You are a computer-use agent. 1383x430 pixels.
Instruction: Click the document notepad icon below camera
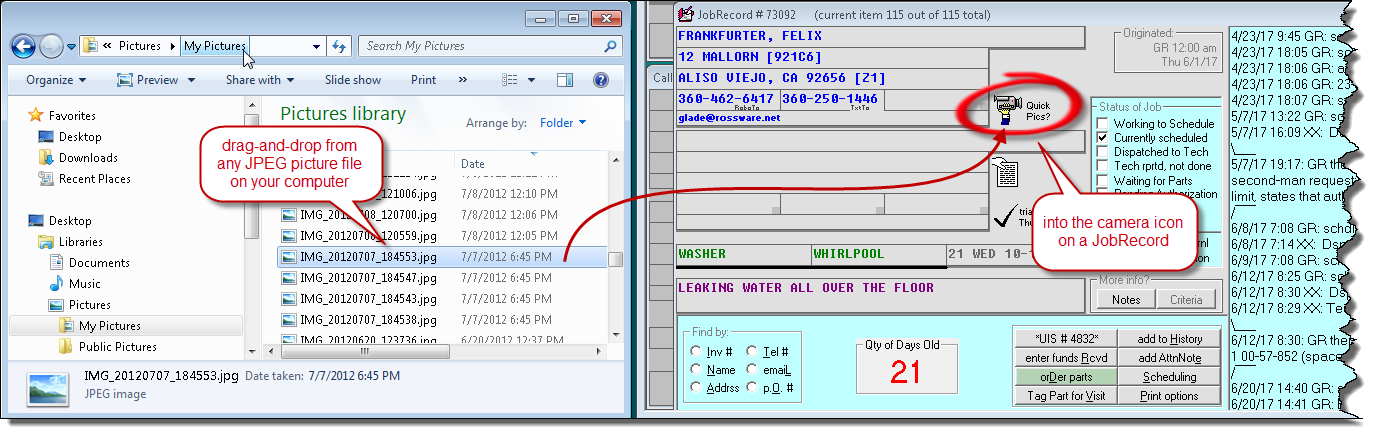point(1006,173)
